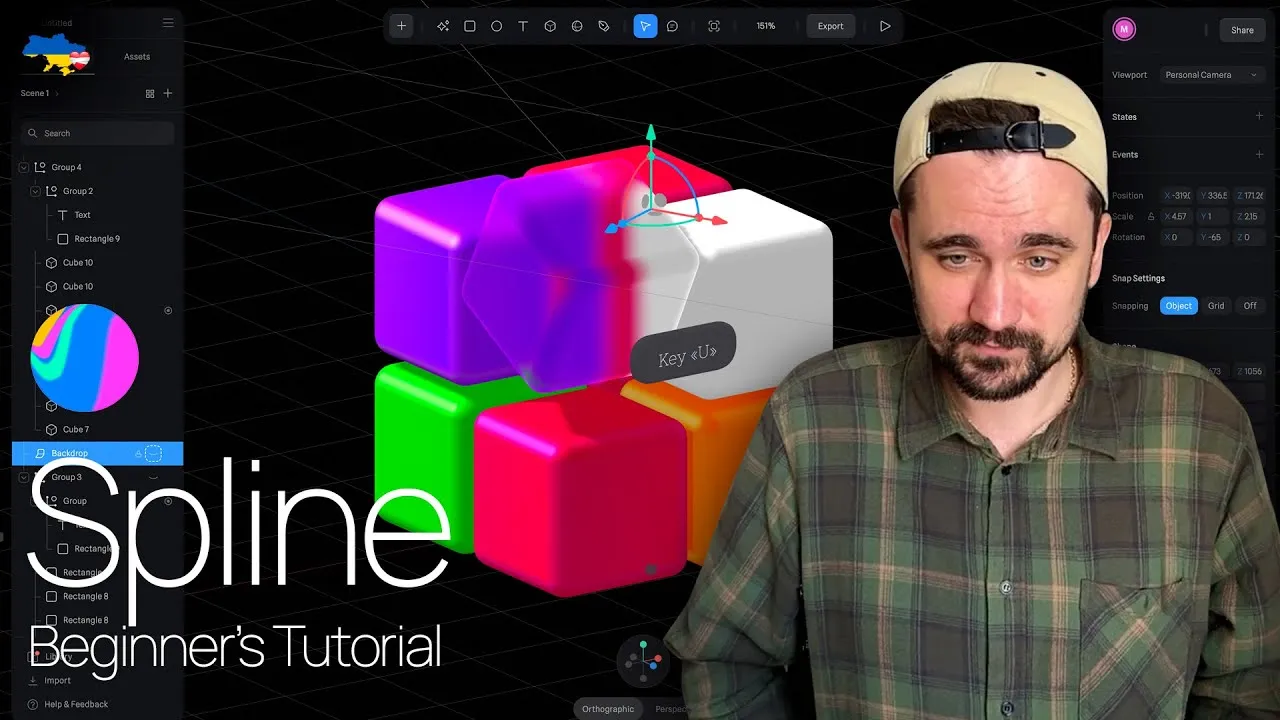Click the frame zoom-to-fit icon

click(714, 26)
